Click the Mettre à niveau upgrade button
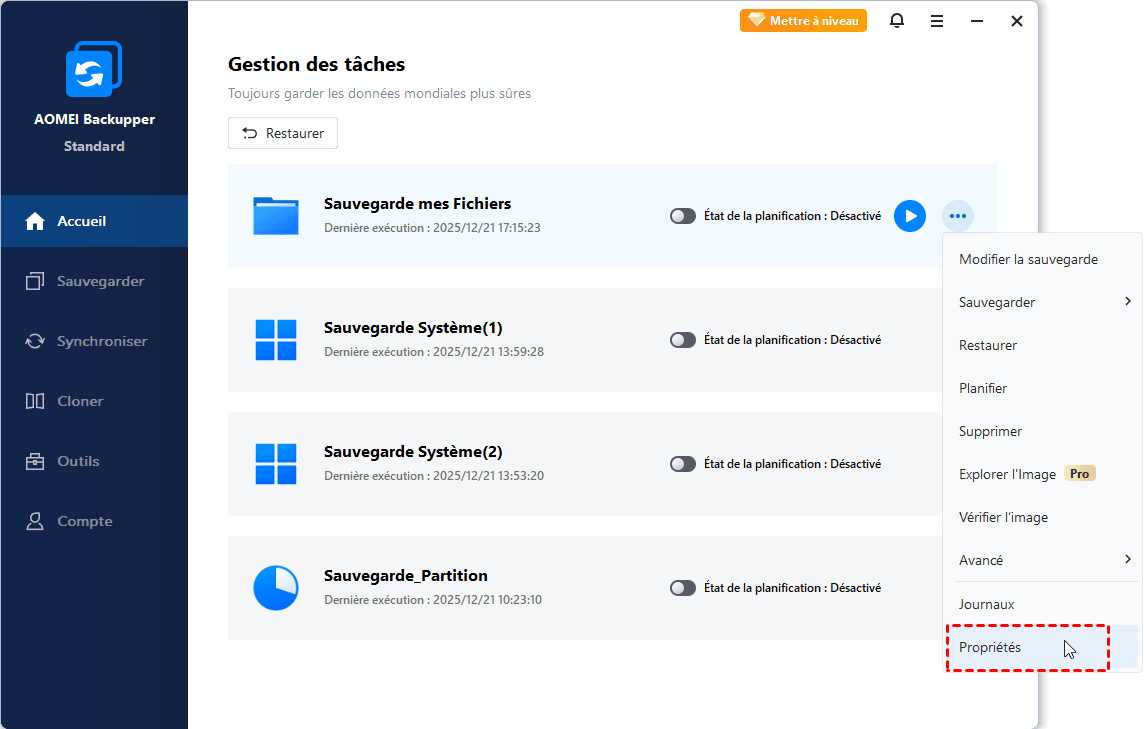 [803, 21]
